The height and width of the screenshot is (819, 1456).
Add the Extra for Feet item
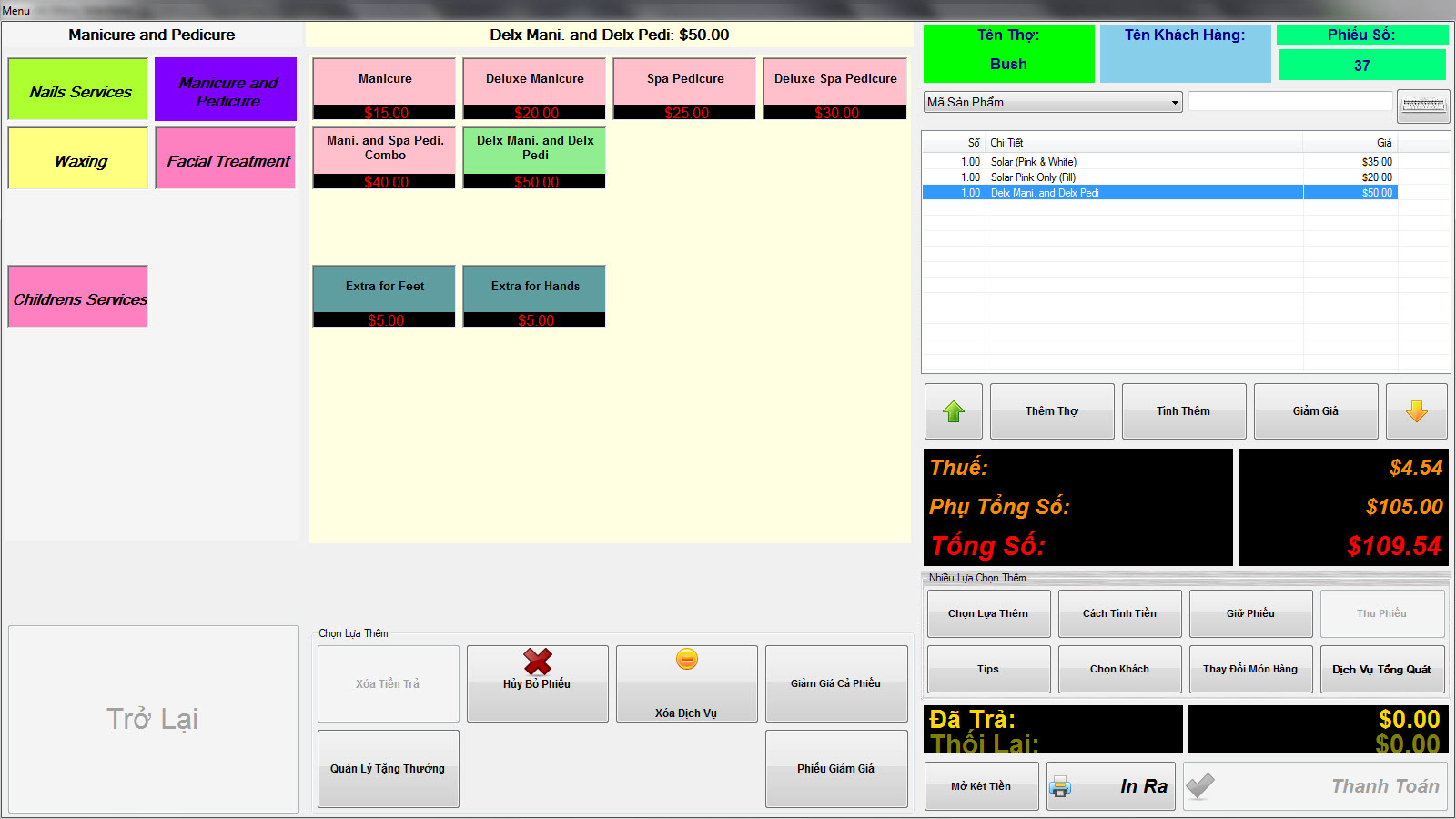tap(384, 296)
